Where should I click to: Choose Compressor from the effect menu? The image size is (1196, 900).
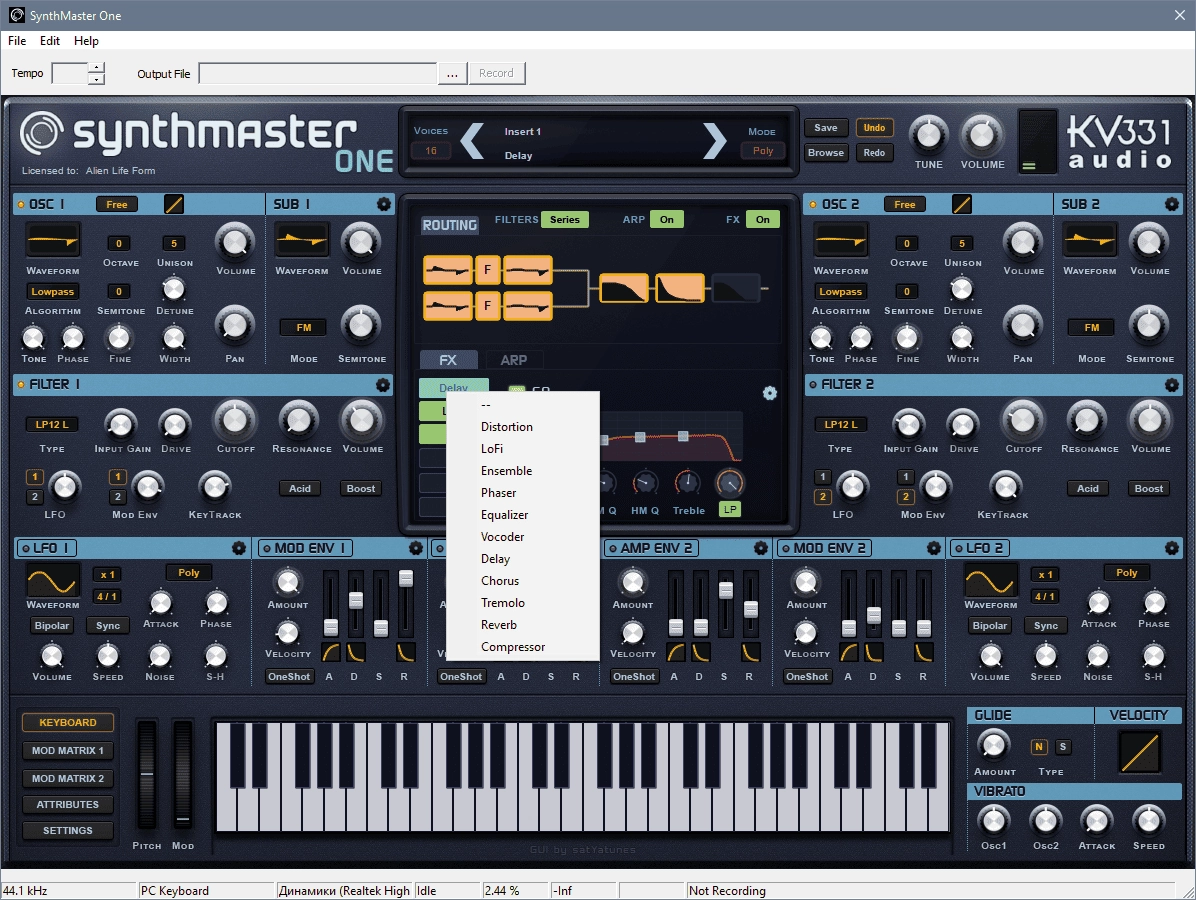[522, 647]
